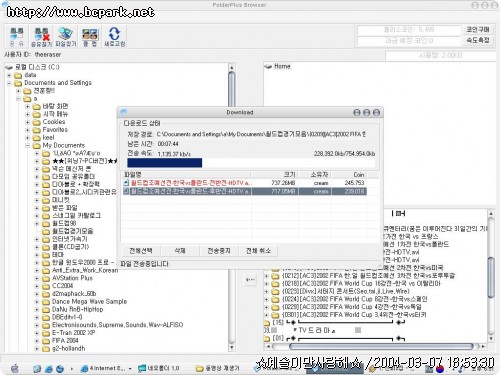Open the Internet Explorer quick launch icon
500x375 pixels.
49,369
